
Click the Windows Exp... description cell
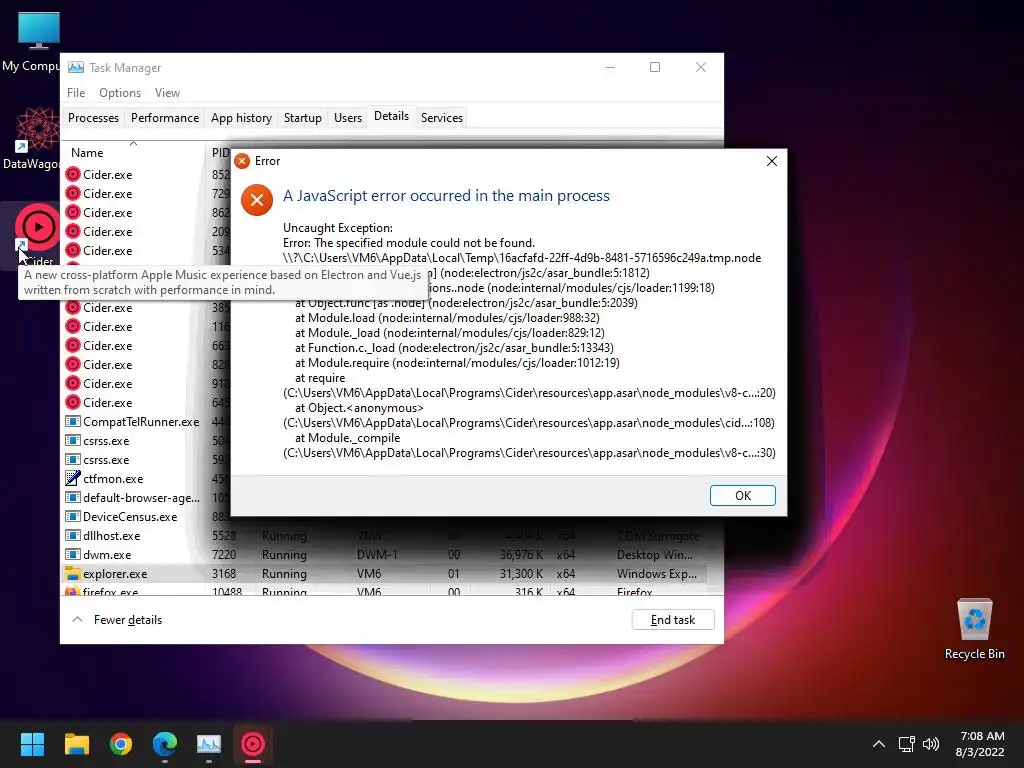point(657,573)
